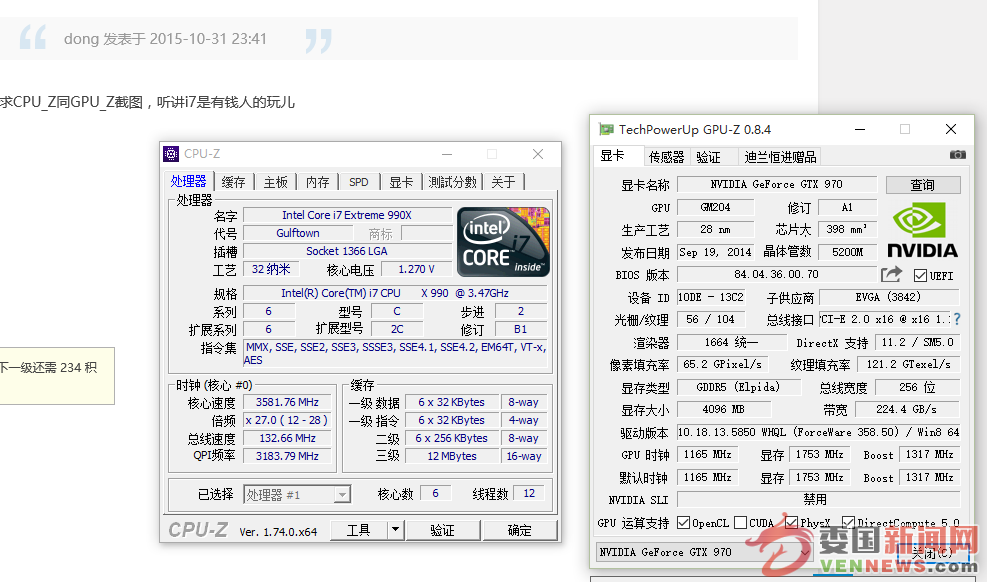
Task: Click the x 27.0 ( 12 - 28 ) multiplier value
Action: pyautogui.click(x=287, y=420)
